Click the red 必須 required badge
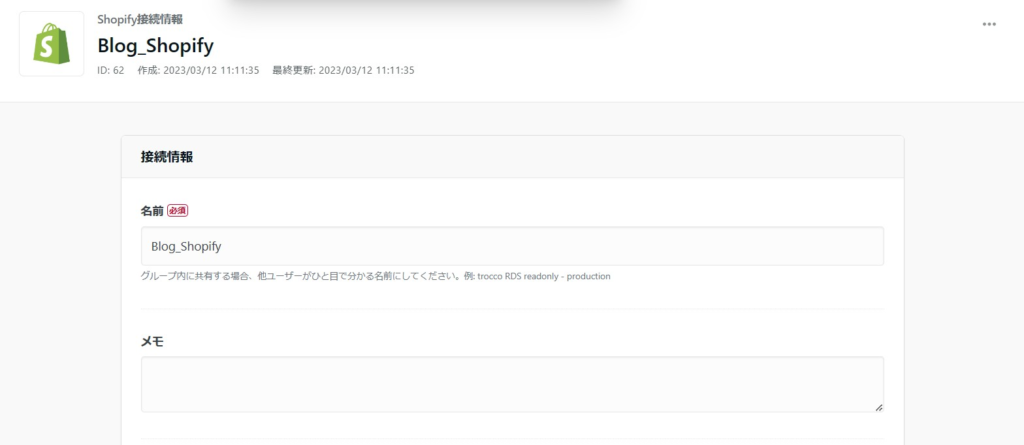 [177, 211]
